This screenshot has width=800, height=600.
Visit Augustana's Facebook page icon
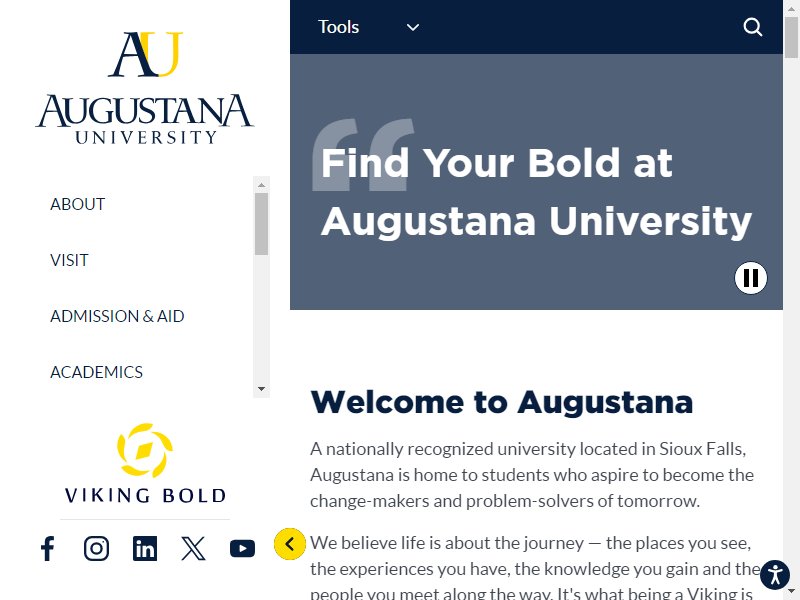coord(47,548)
